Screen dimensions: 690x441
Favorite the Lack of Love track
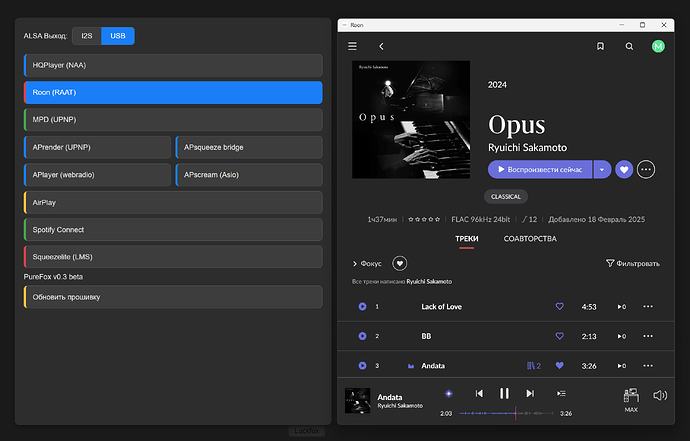pyautogui.click(x=559, y=306)
